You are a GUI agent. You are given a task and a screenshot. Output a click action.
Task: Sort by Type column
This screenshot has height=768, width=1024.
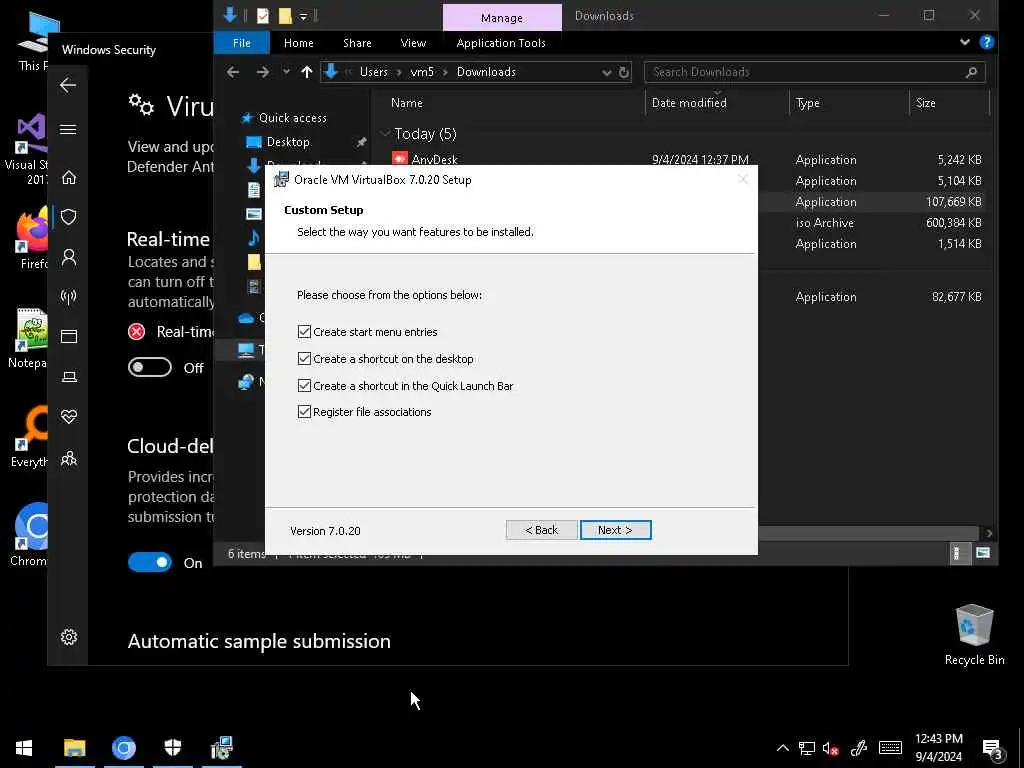(x=807, y=103)
